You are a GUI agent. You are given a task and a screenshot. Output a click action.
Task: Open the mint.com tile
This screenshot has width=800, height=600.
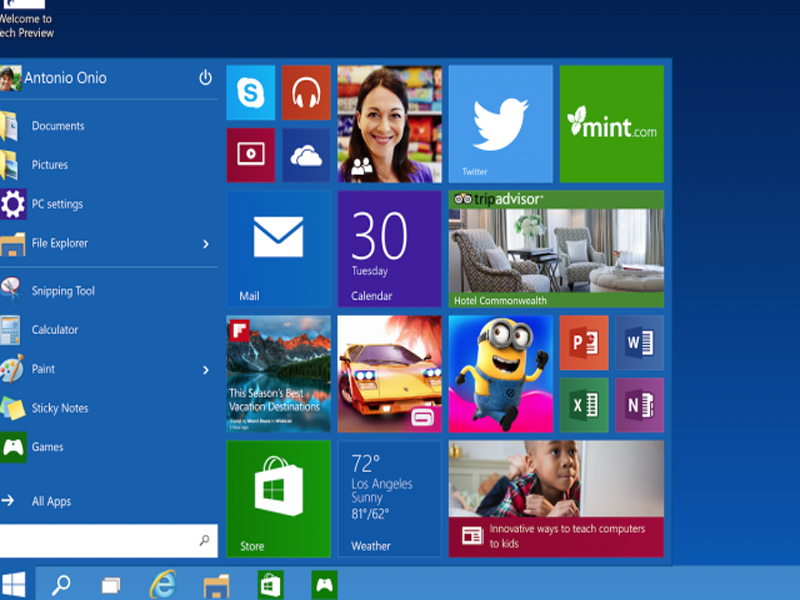pos(612,124)
